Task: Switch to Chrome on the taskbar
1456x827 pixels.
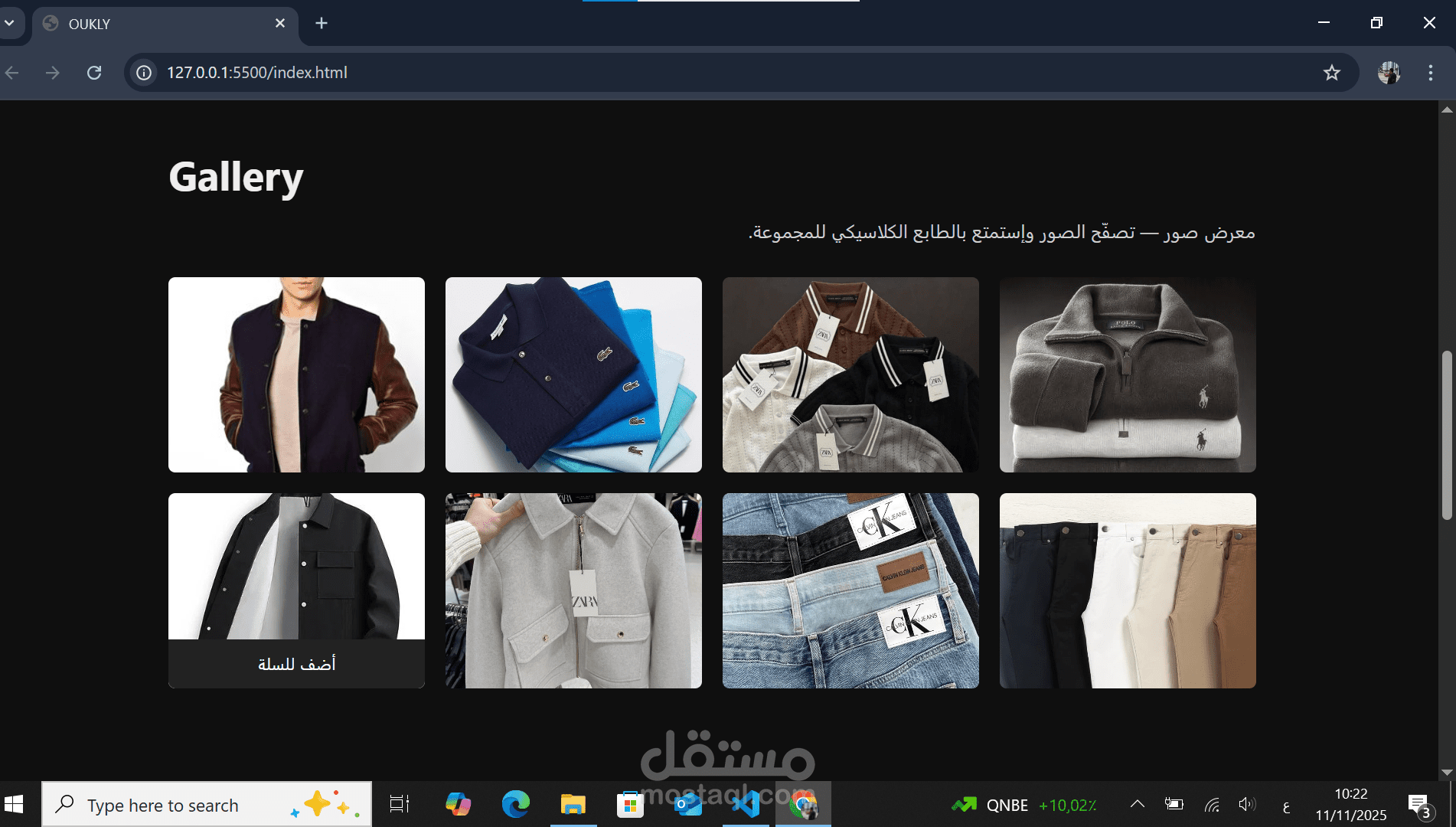Action: 803,805
